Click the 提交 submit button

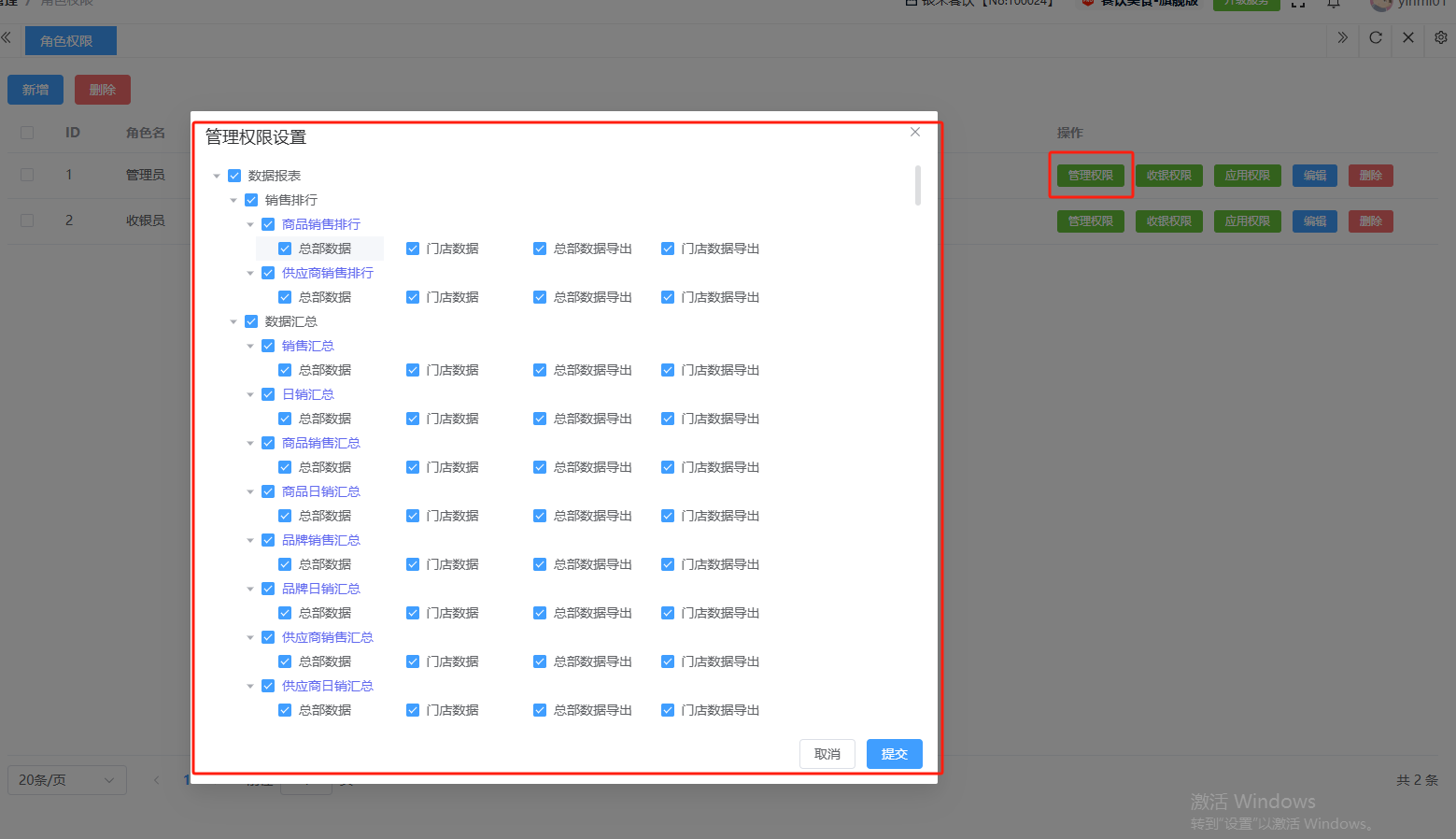click(x=894, y=754)
